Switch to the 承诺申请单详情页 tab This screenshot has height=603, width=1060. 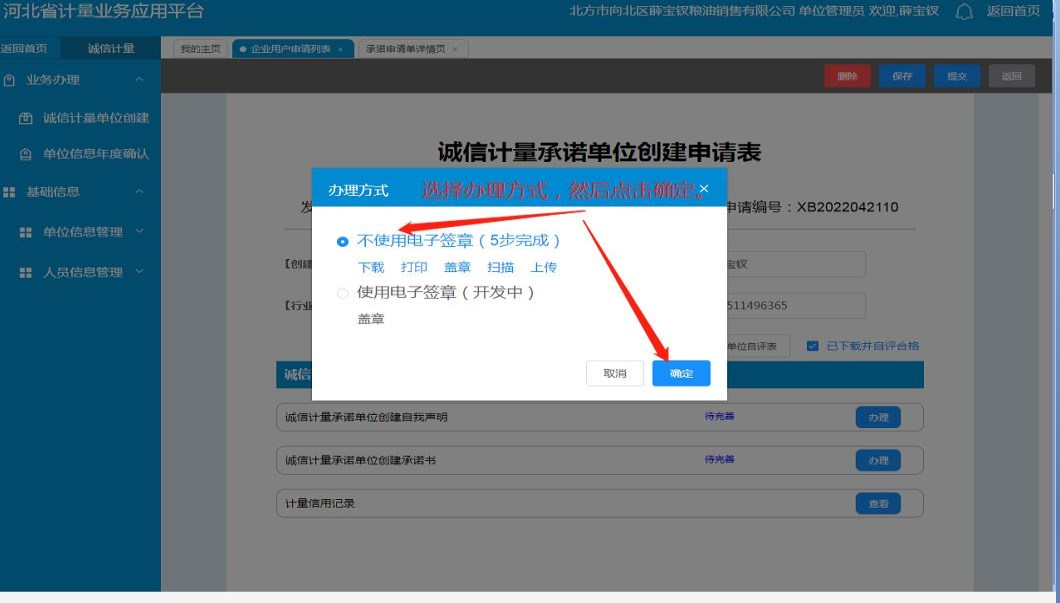point(405,49)
